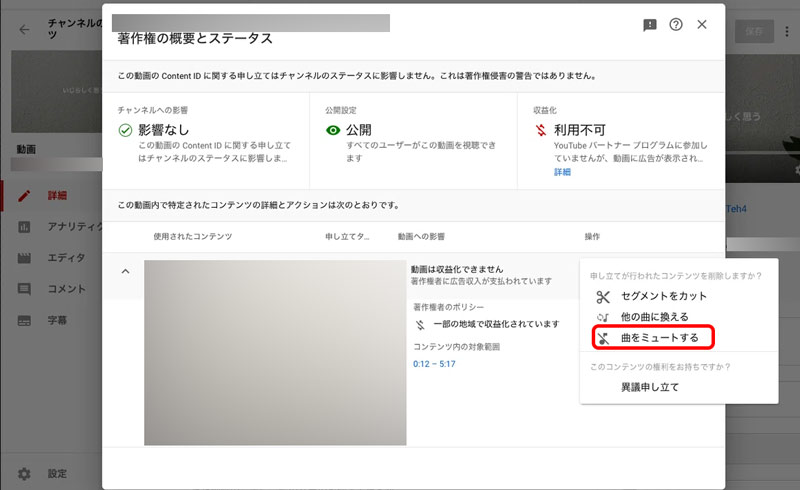Click the 使用されたコンテンツ column header
Image resolution: width=800 pixels, height=490 pixels.
click(193, 237)
